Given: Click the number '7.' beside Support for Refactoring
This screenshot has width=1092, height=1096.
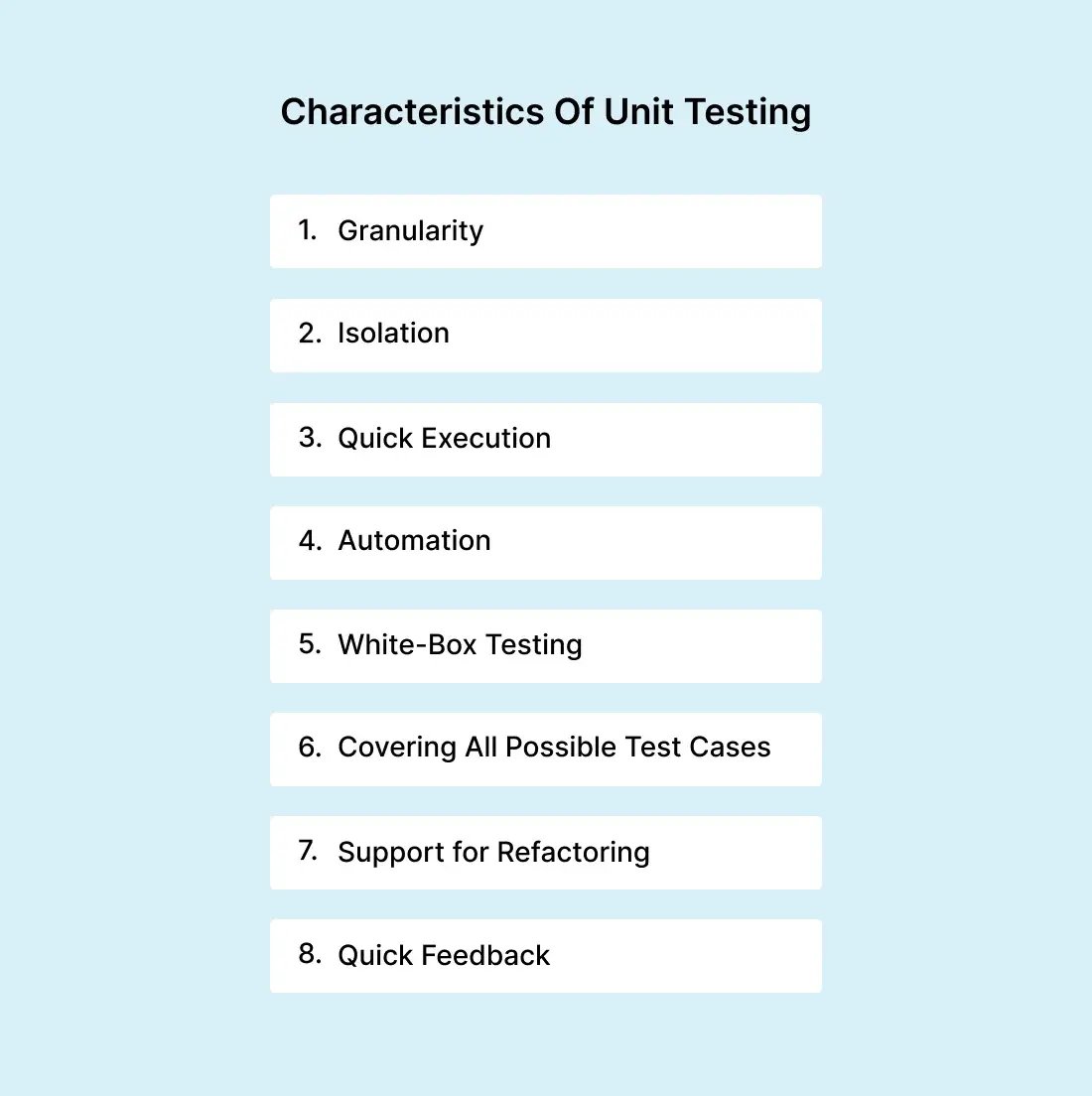Looking at the screenshot, I should tap(309, 852).
